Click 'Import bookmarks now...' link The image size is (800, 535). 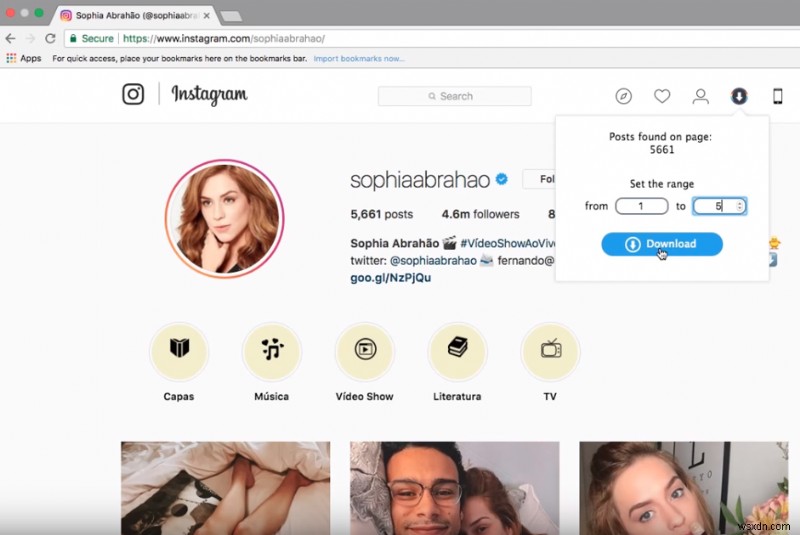click(359, 59)
